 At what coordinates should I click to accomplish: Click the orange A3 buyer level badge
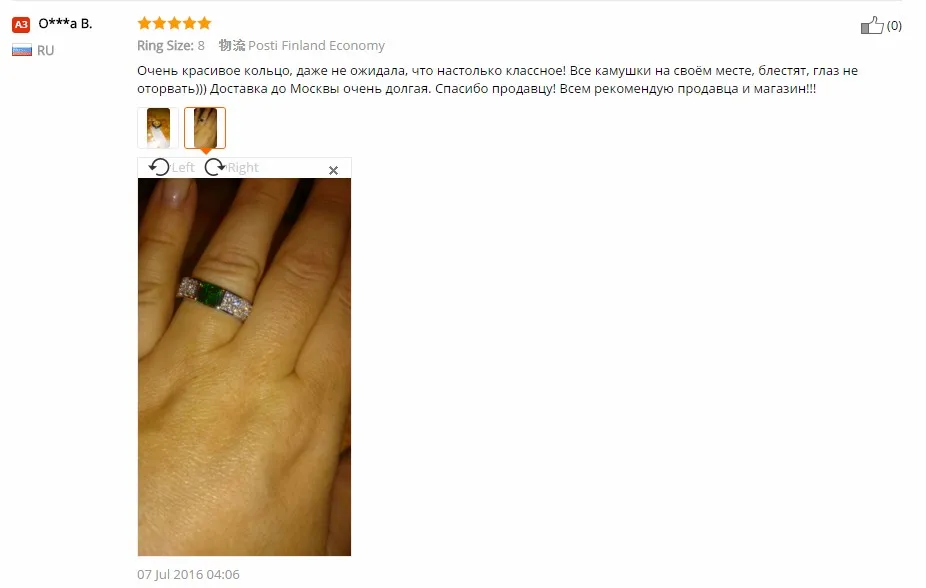click(21, 24)
